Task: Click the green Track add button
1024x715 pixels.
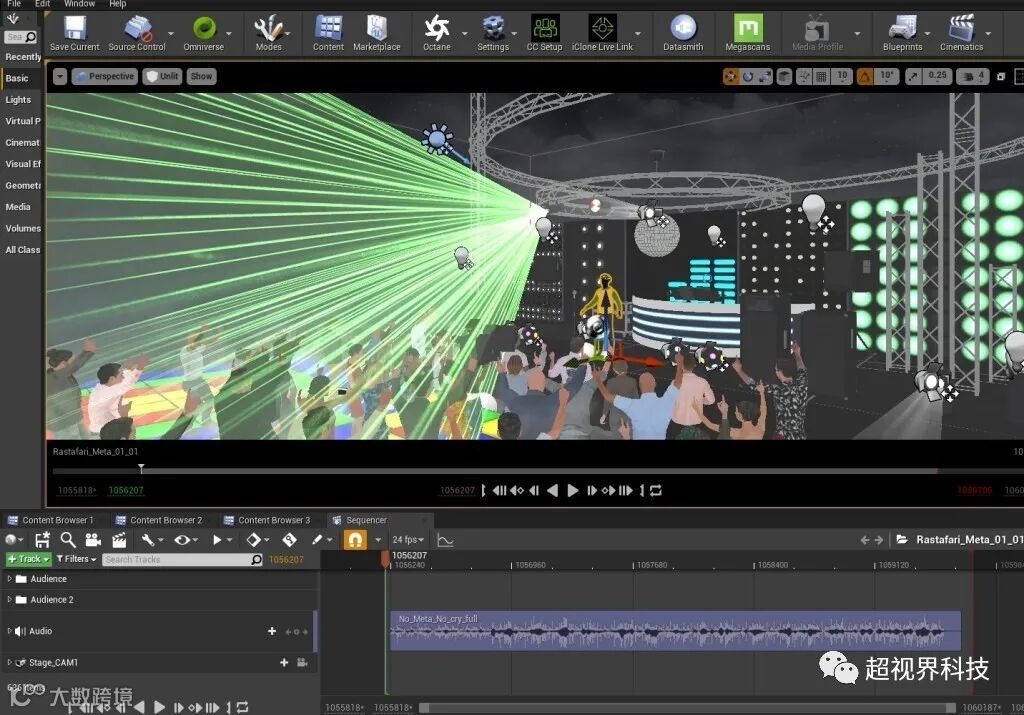Action: click(29, 559)
